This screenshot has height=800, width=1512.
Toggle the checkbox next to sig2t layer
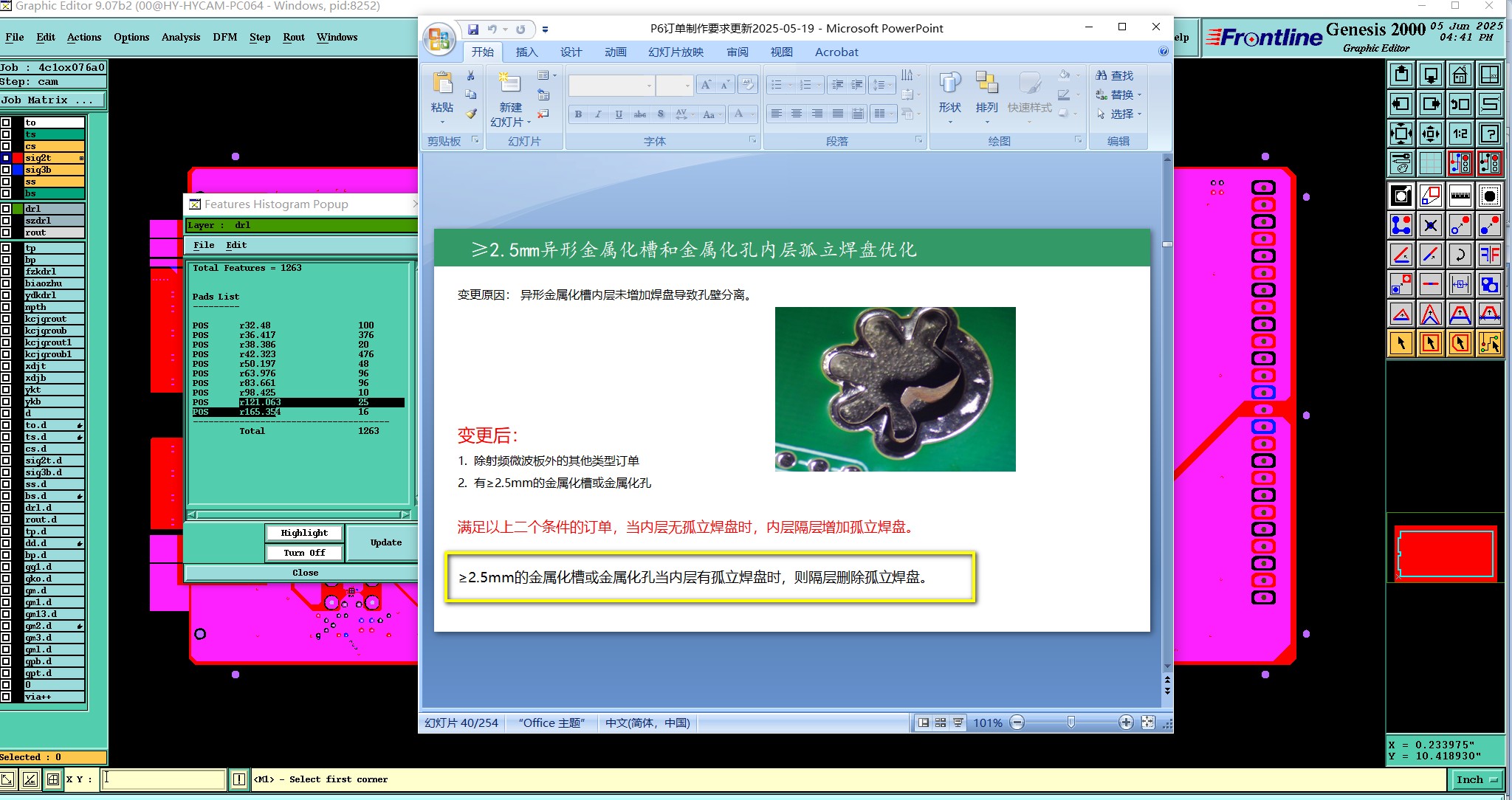click(6, 158)
